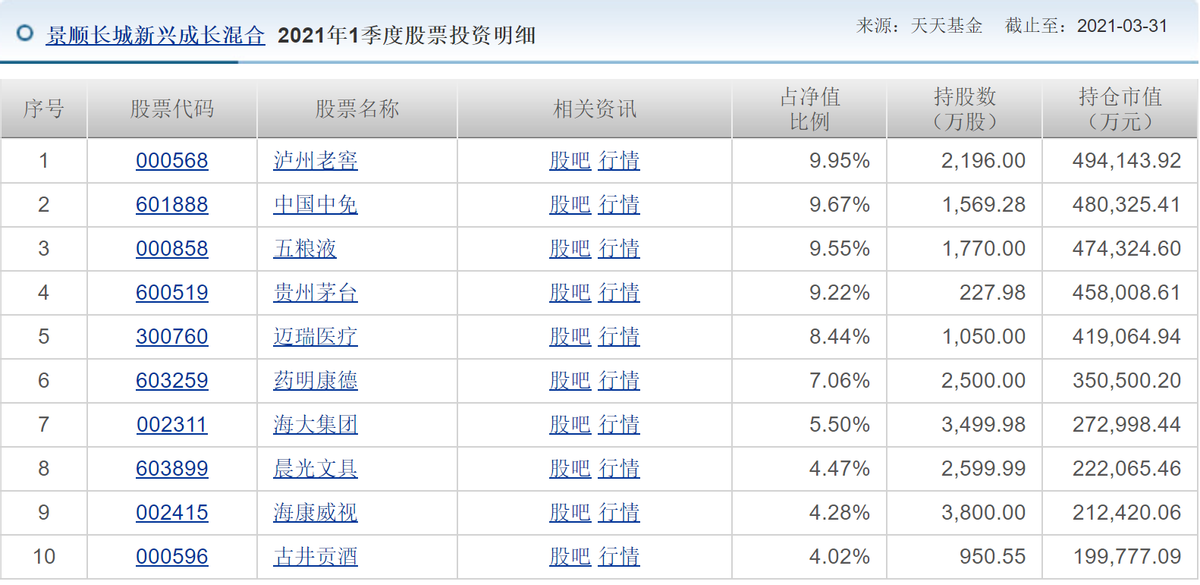Open stock code 000858
Screen dimensions: 1200x585
pos(172,249)
